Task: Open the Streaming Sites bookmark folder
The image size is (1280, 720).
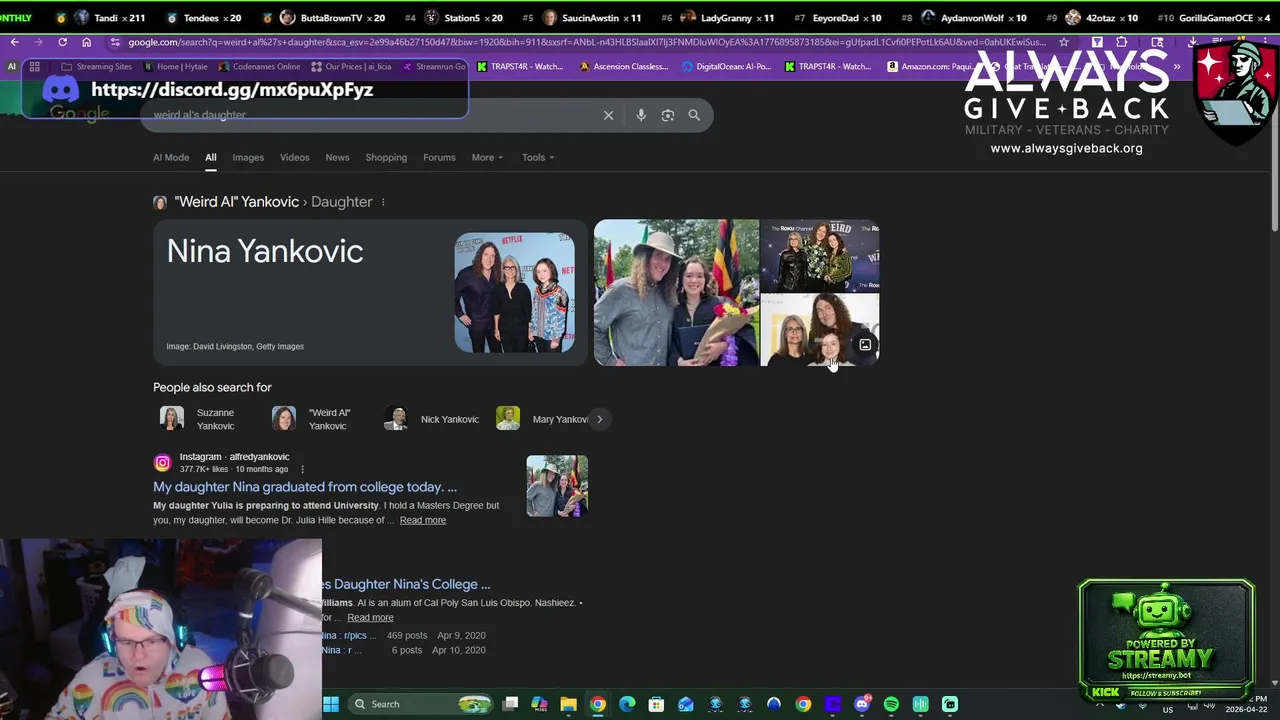Action: pos(96,66)
